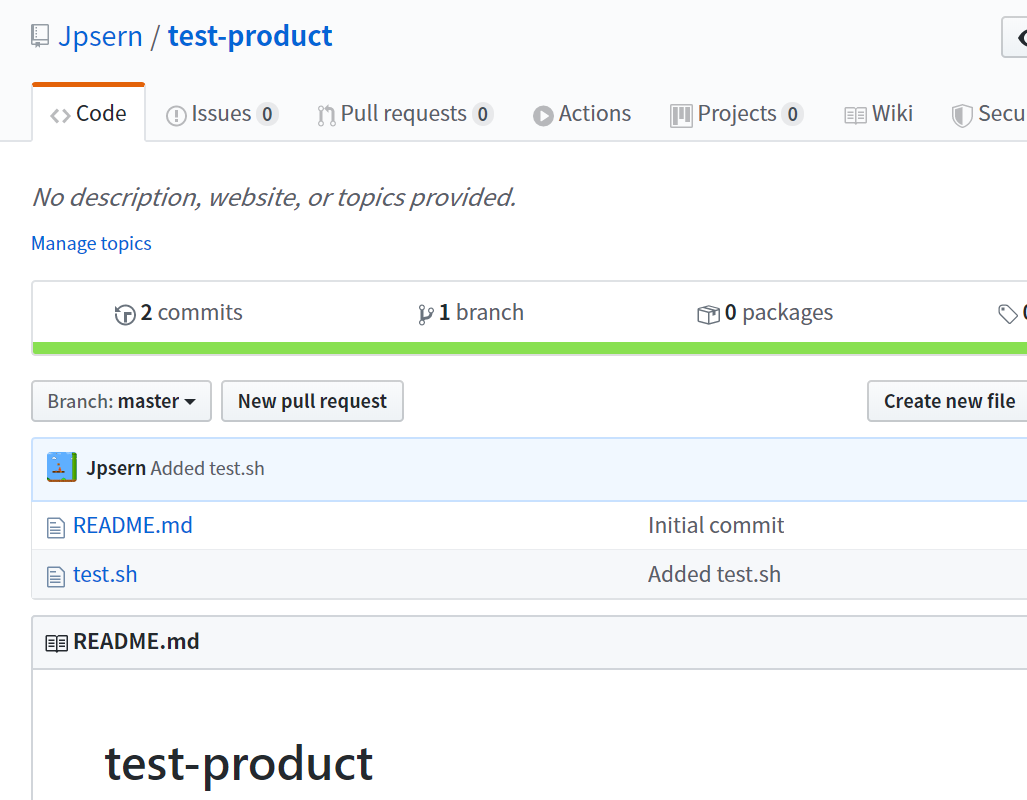This screenshot has height=800, width=1027.
Task: Click the branch icon near '1 branch'
Action: [x=426, y=312]
